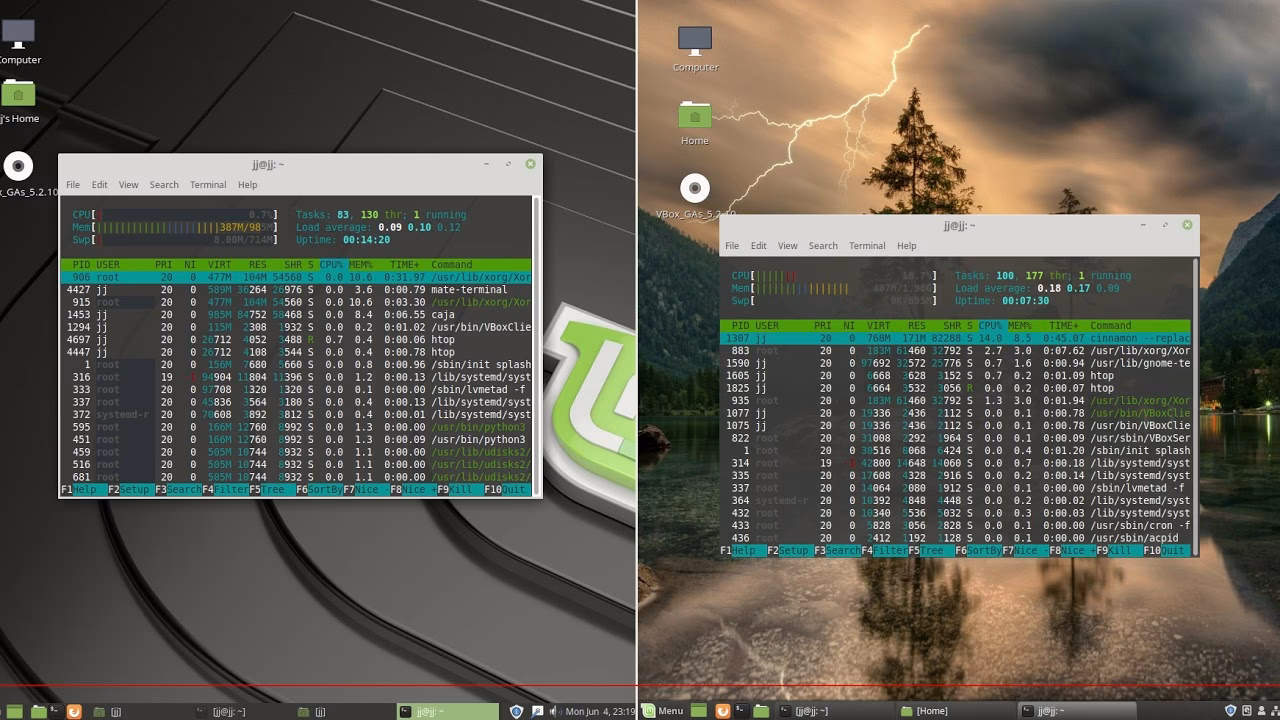1280x720 pixels.
Task: Click files launcher in right taskbar
Action: (761, 711)
